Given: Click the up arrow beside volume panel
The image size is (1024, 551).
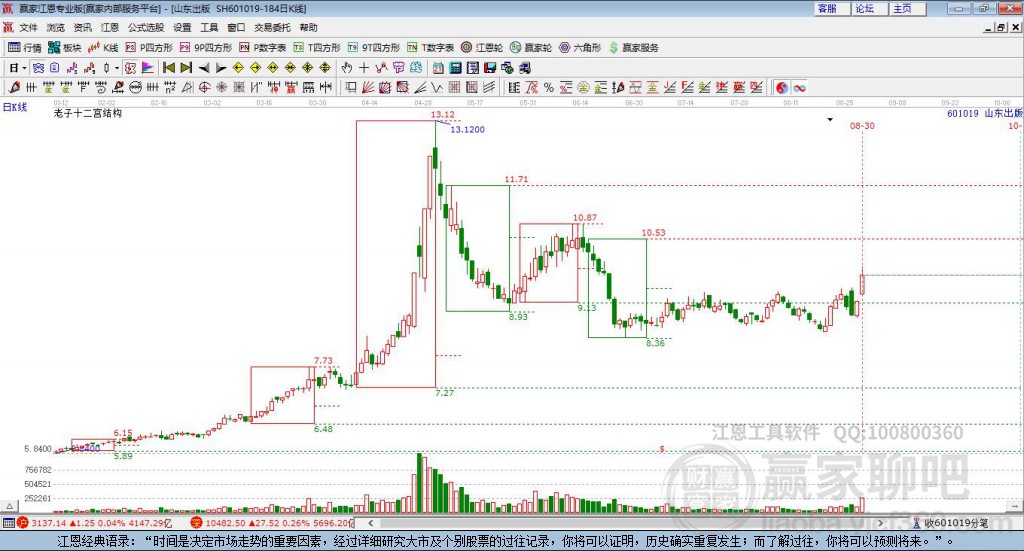Looking at the screenshot, I should 9,506.
